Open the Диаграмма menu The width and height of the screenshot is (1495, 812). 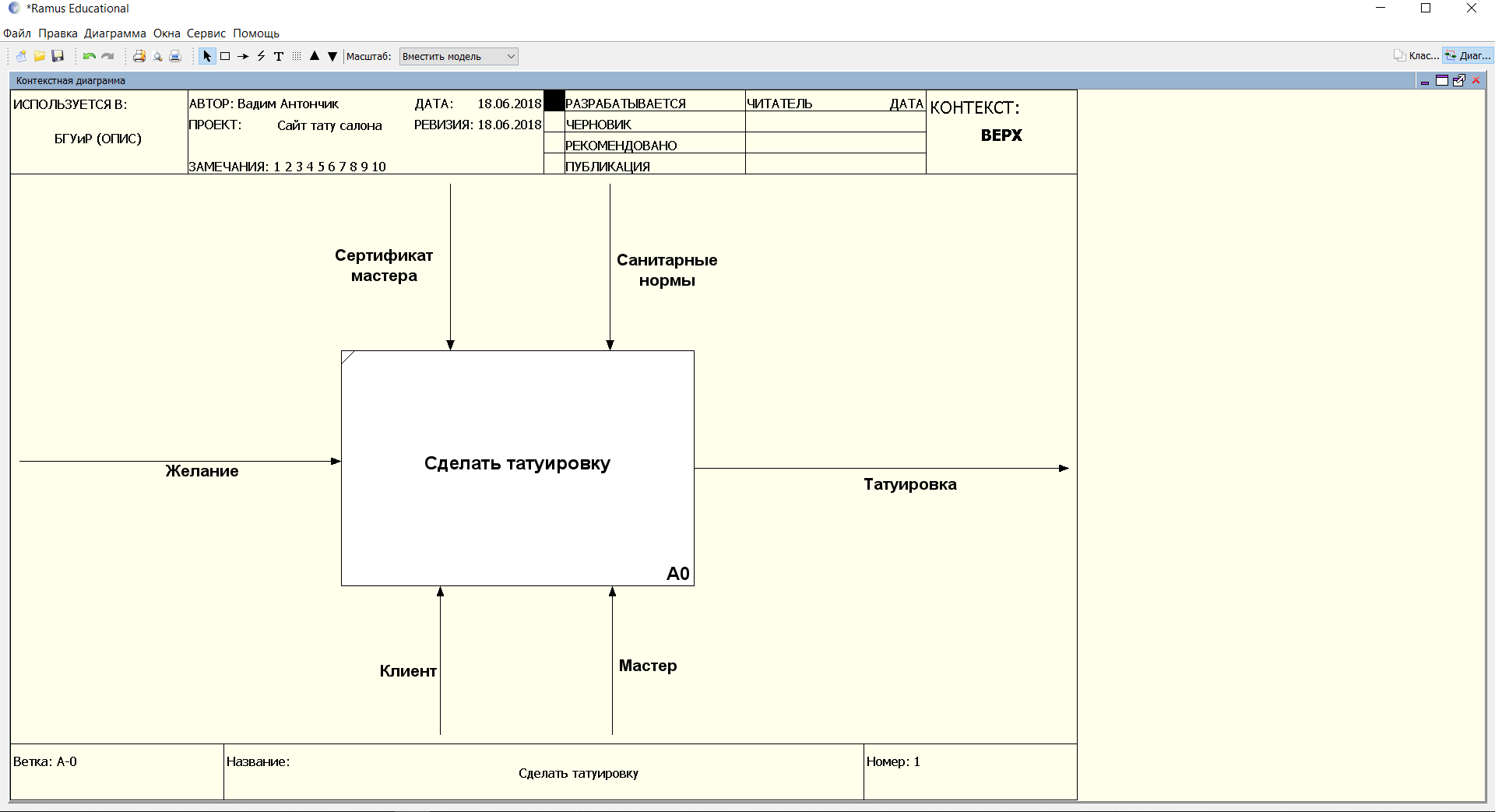115,33
